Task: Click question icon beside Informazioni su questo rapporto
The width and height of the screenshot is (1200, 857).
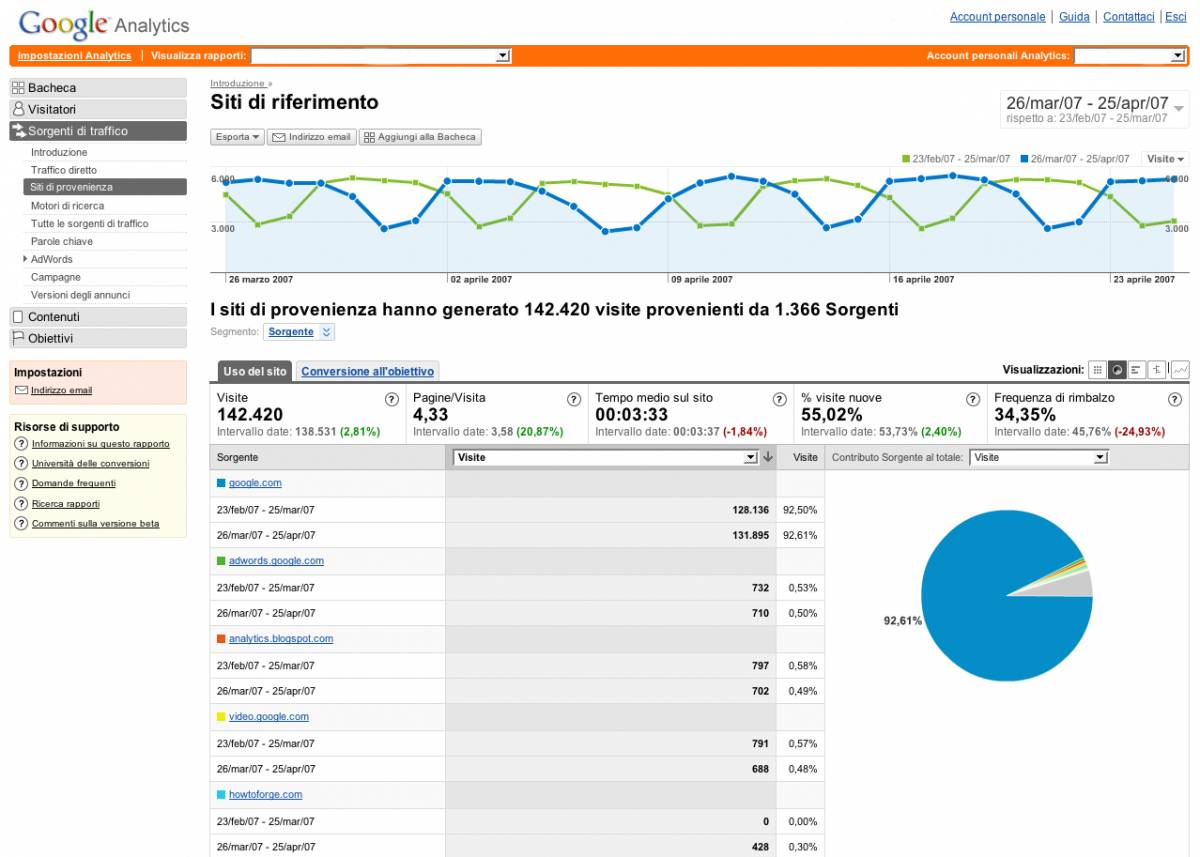Action: 21,444
